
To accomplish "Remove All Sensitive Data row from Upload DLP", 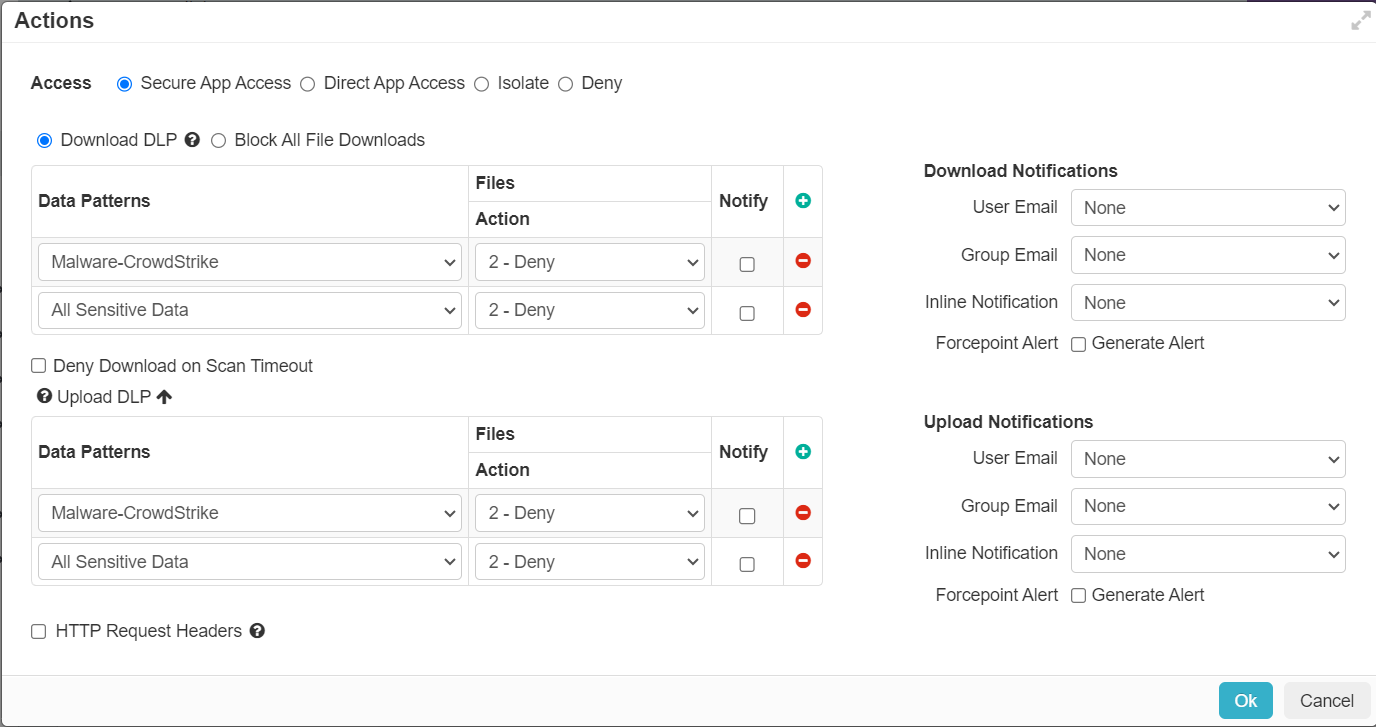I will click(802, 561).
